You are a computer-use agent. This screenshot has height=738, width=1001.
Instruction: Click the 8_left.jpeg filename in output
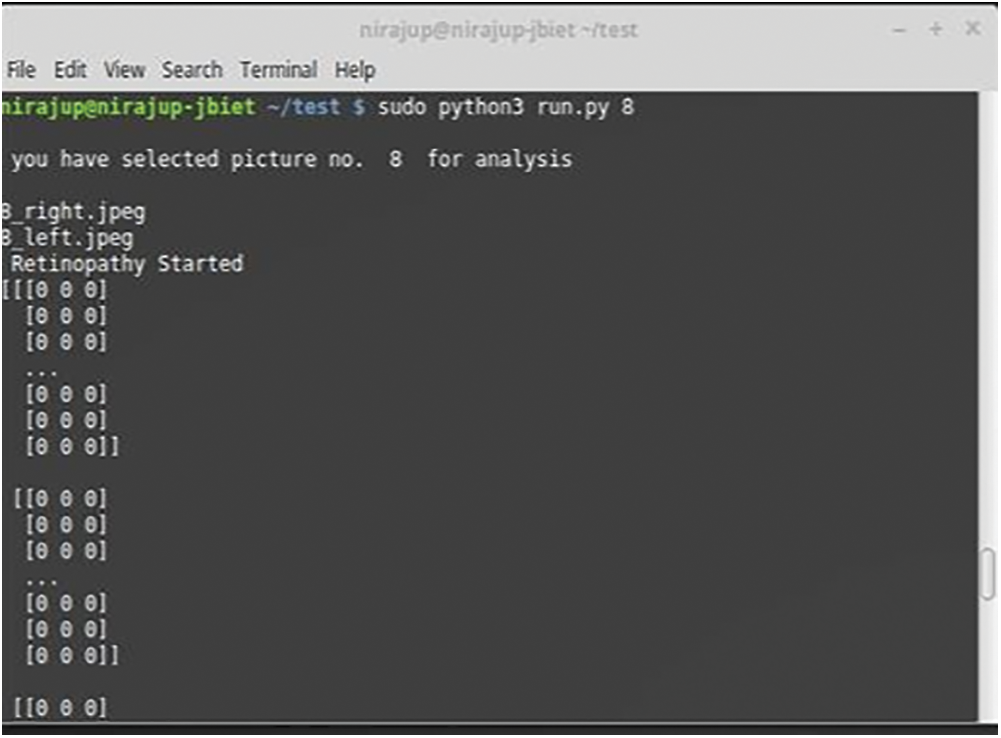coord(66,238)
